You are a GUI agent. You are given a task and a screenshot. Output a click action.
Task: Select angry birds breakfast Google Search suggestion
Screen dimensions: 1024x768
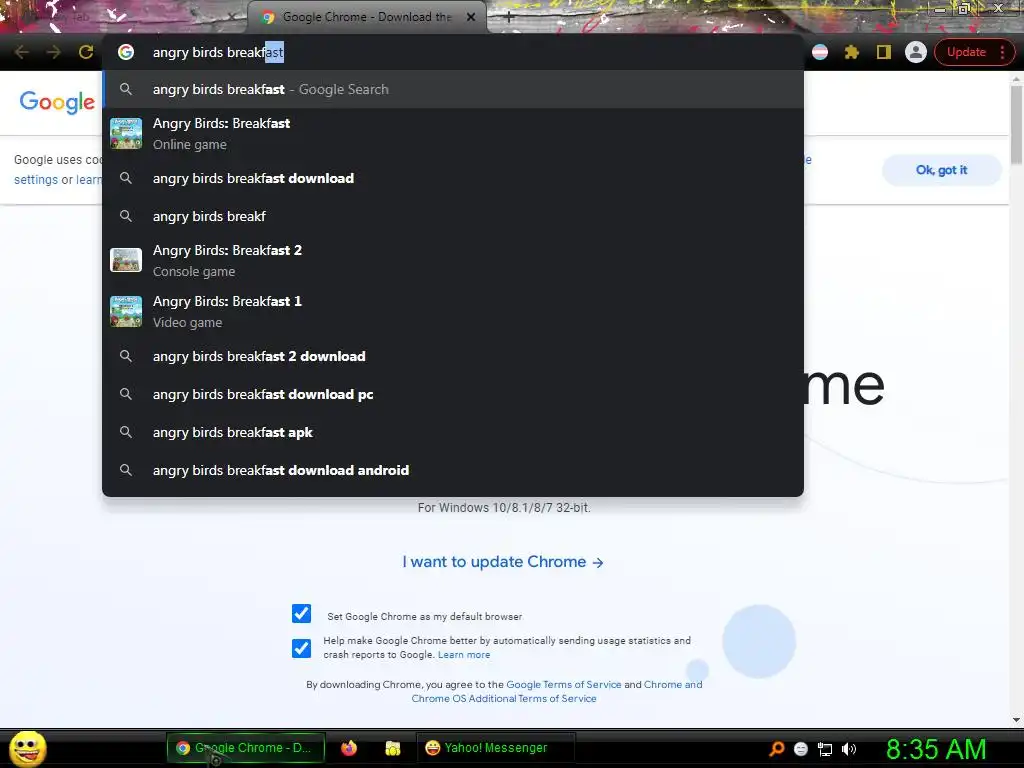point(453,89)
